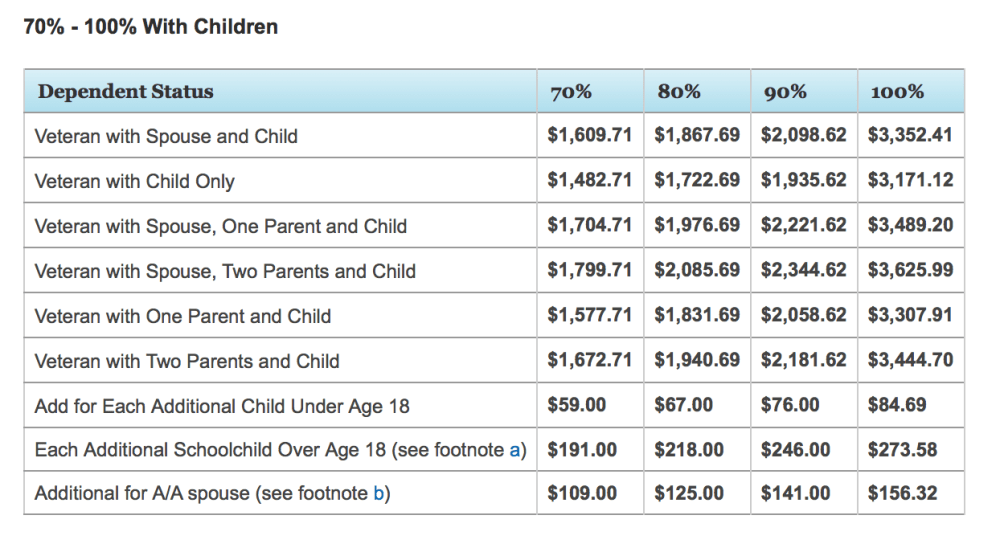Select the 90% column header
The height and width of the screenshot is (548, 1000).
tap(785, 93)
